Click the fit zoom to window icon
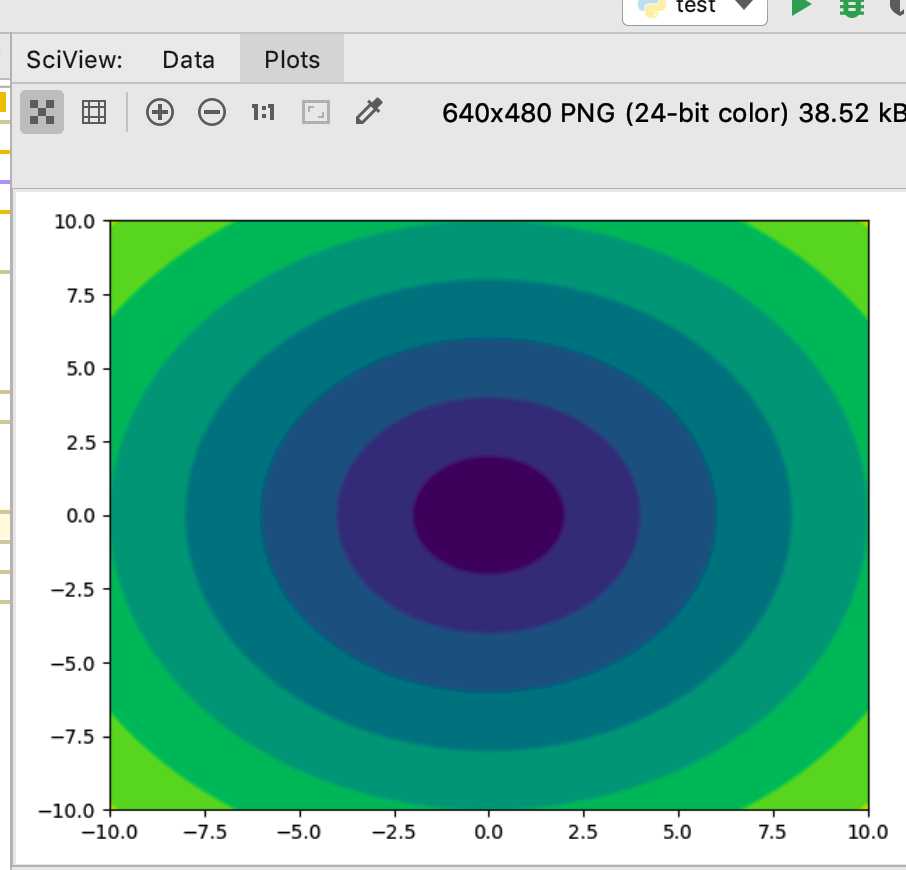Viewport: 906px width, 870px height. (x=316, y=112)
